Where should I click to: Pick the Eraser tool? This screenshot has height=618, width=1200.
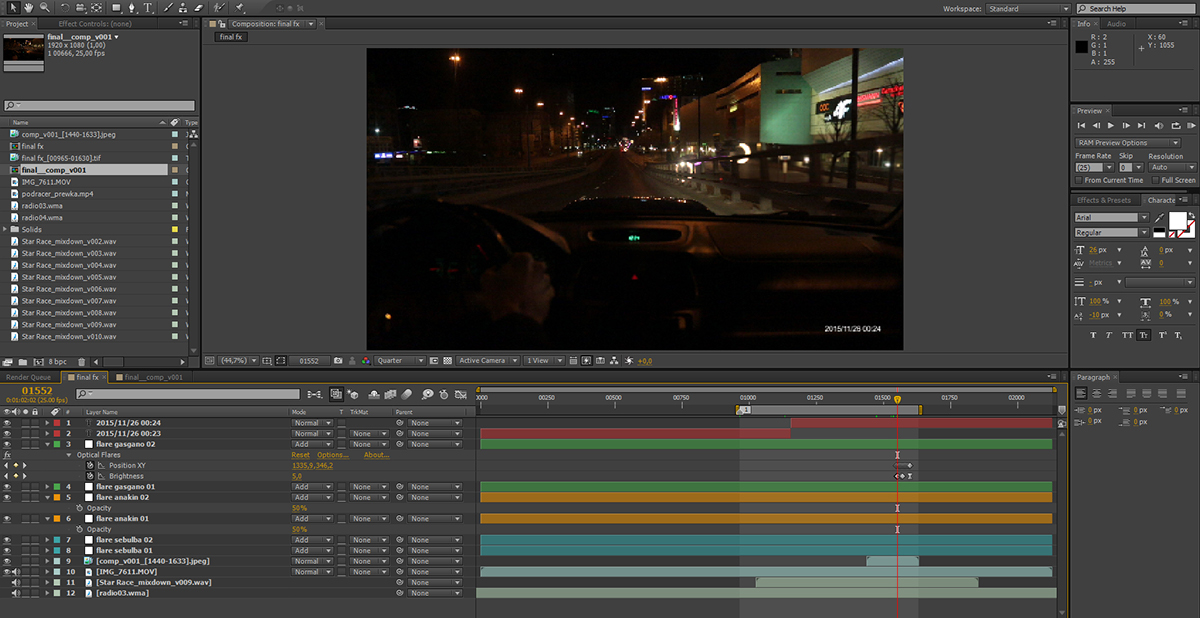[199, 8]
